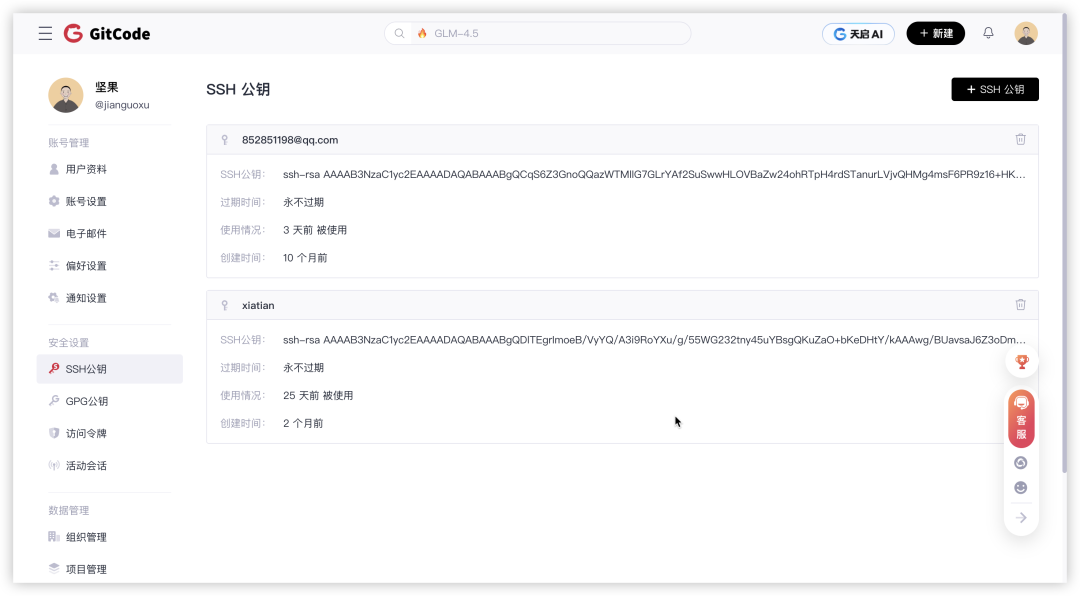Open notifications bell icon
Viewport: 1080px width, 596px height.
(988, 33)
